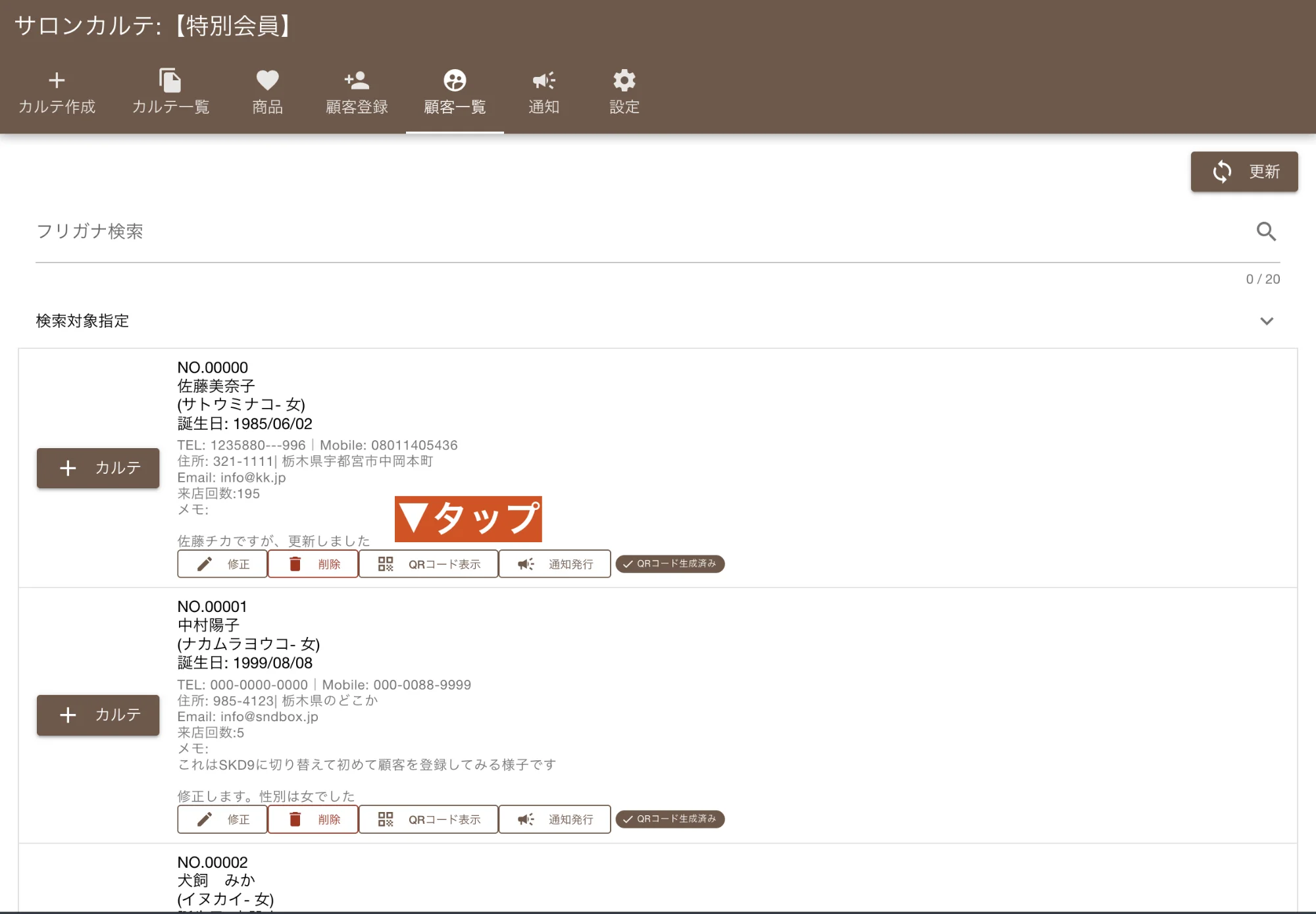Screen dimensions: 1316x914
Task: Click pencil icon in 佐藤美奈子's 修正 button
Action: (205, 564)
